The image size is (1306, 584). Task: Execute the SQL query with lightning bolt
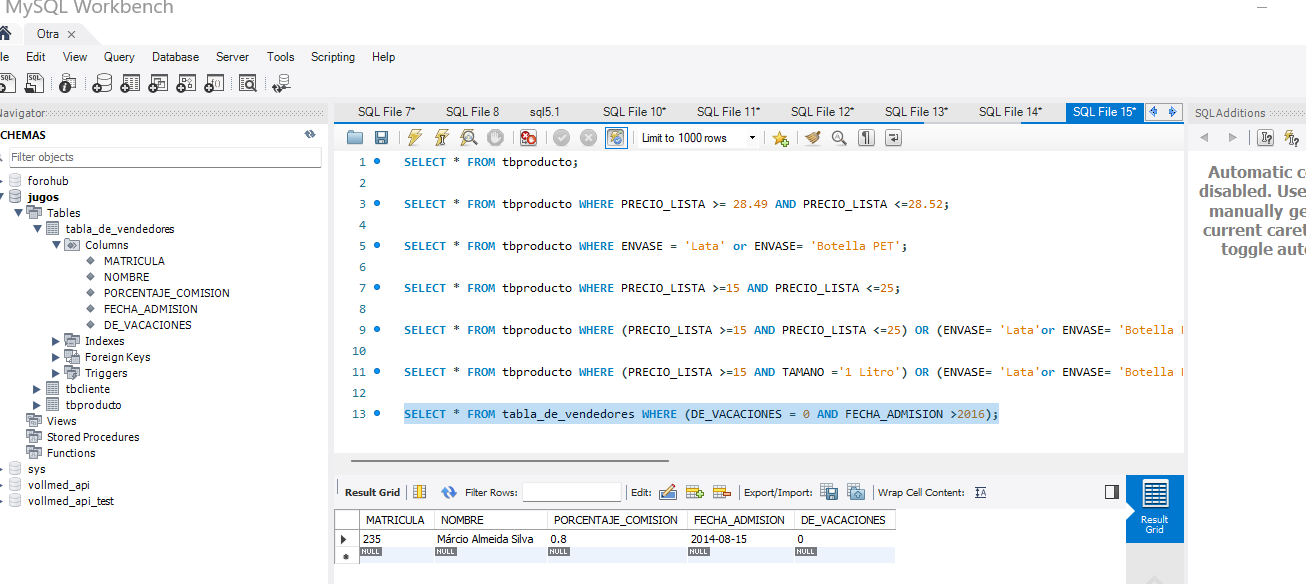(x=414, y=138)
